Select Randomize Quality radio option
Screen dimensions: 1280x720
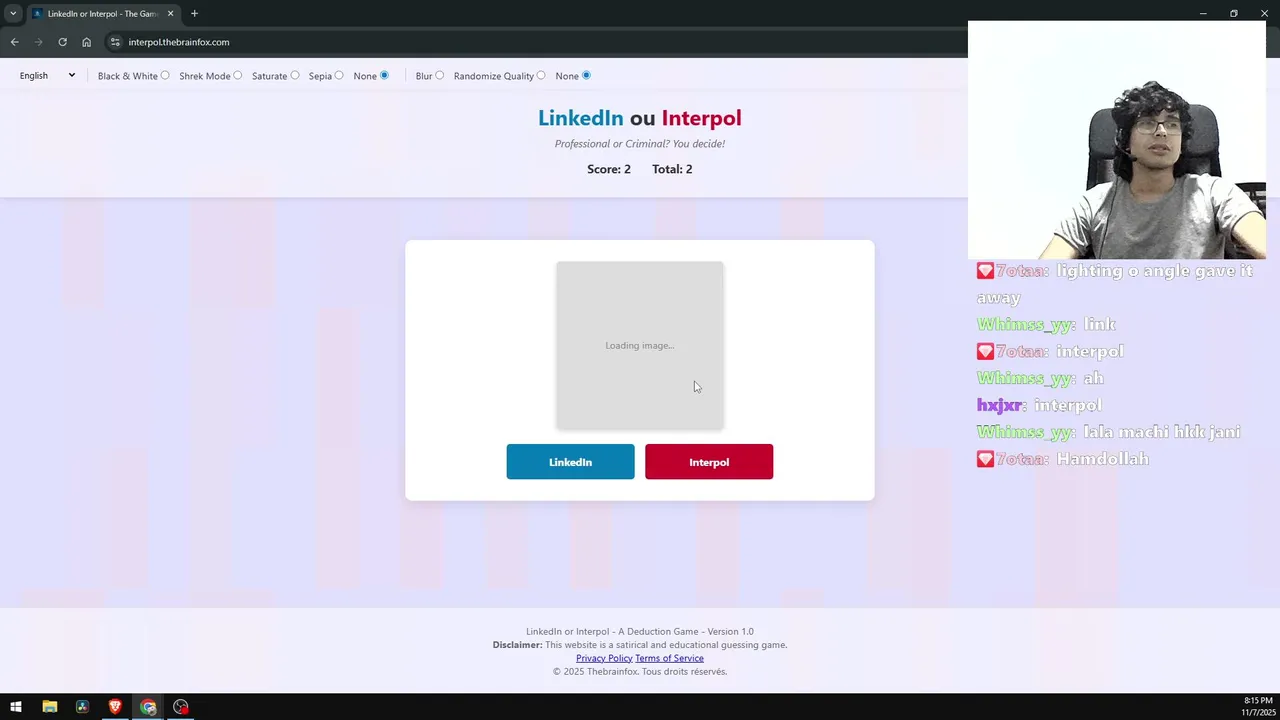click(x=541, y=75)
